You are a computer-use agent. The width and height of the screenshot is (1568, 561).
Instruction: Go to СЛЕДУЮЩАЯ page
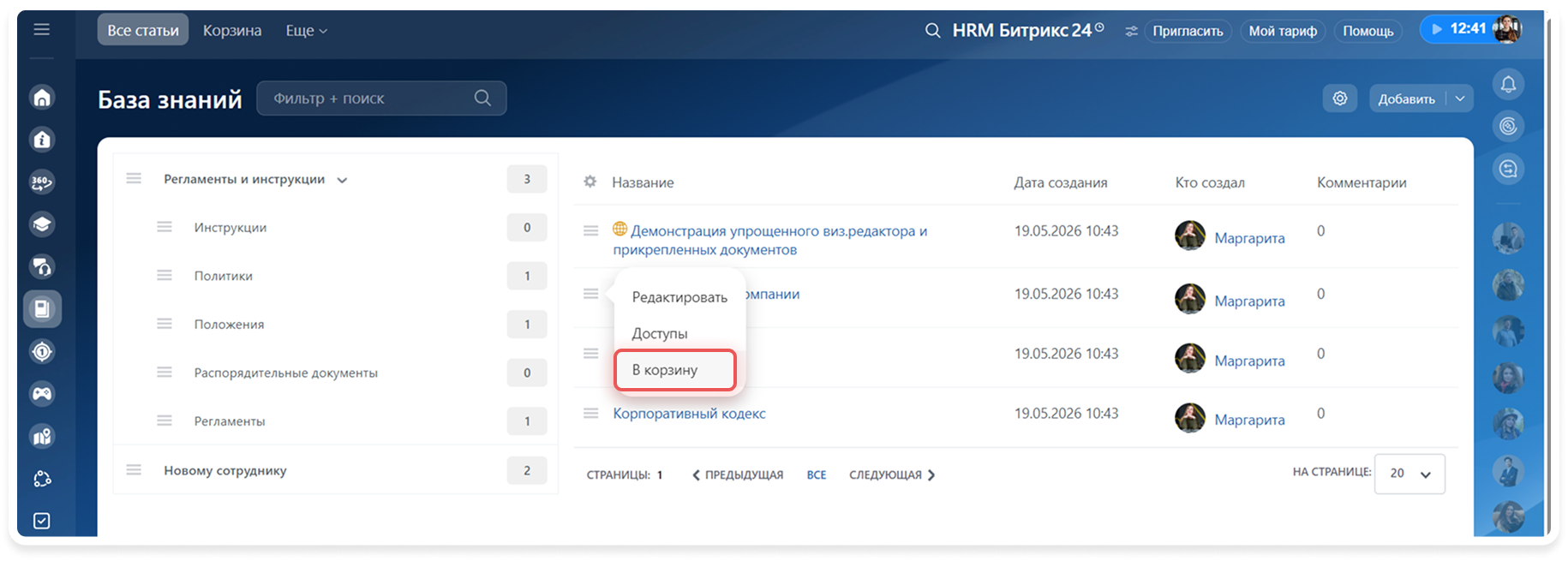tap(892, 474)
